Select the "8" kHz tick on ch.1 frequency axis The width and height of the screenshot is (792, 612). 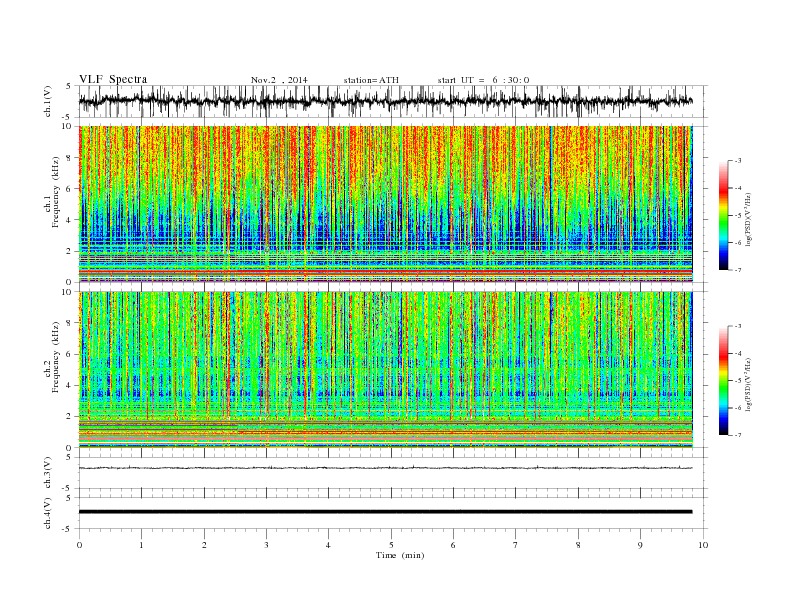pyautogui.click(x=70, y=158)
